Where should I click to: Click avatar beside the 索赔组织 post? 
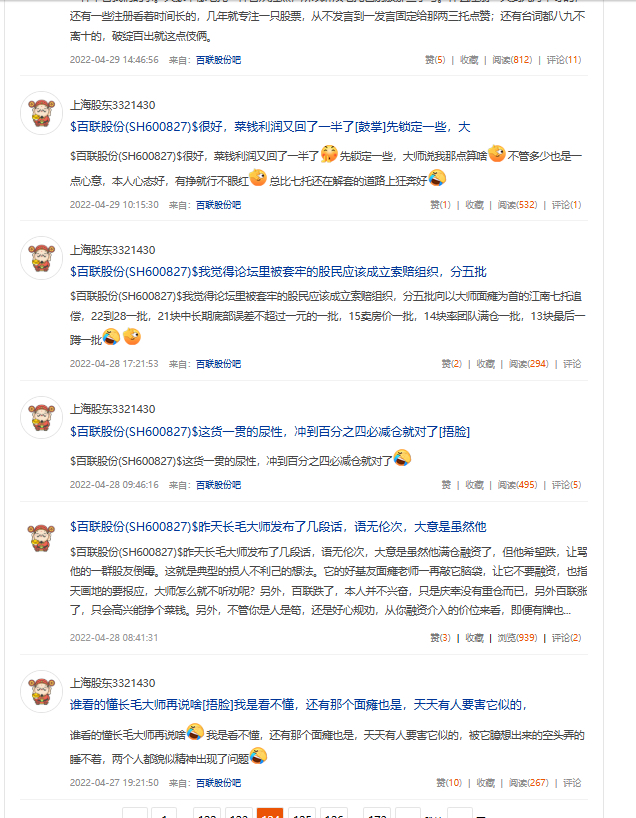pos(41,258)
